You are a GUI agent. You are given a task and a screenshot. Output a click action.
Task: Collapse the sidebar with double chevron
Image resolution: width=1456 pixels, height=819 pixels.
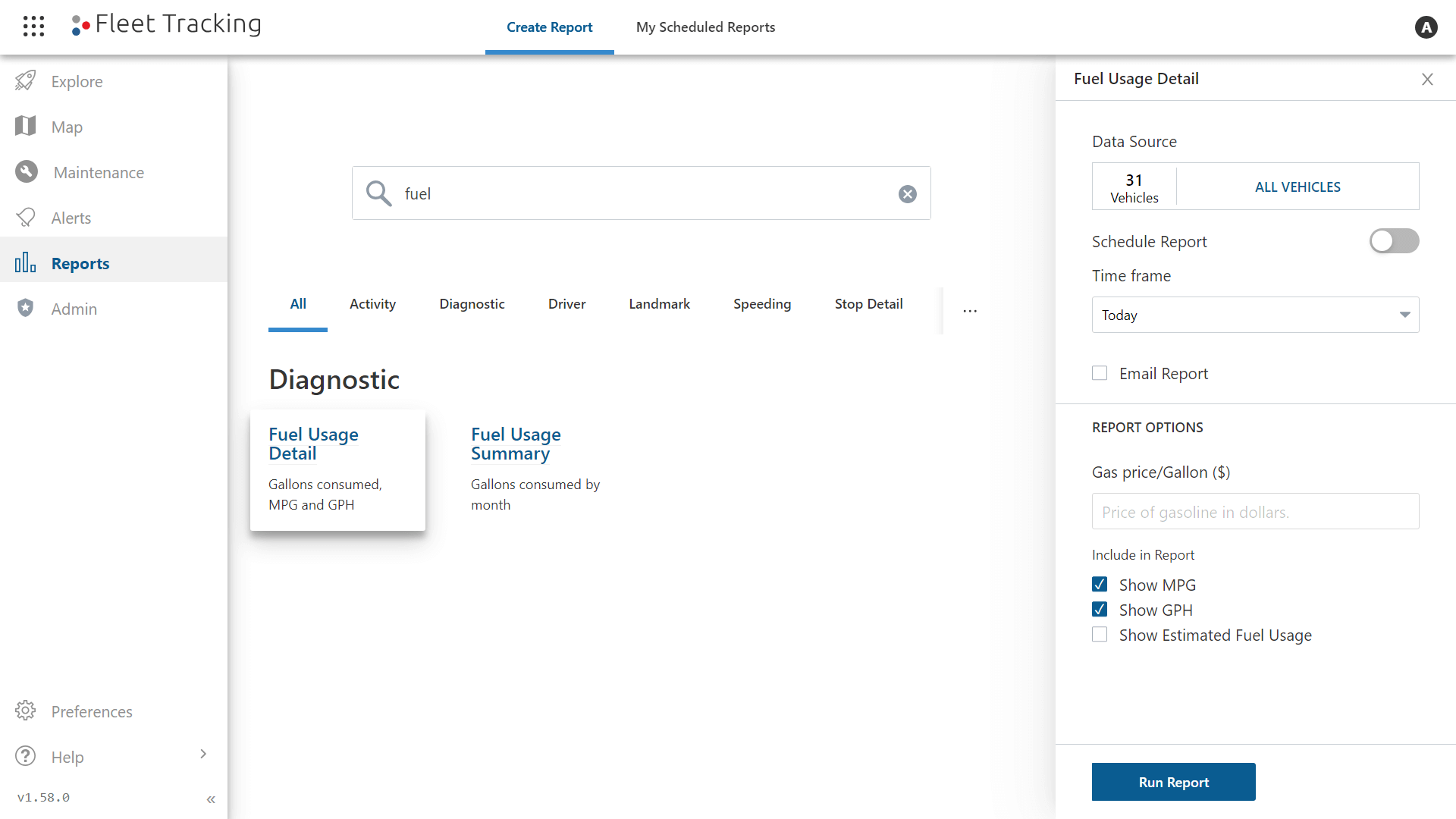pos(211,799)
